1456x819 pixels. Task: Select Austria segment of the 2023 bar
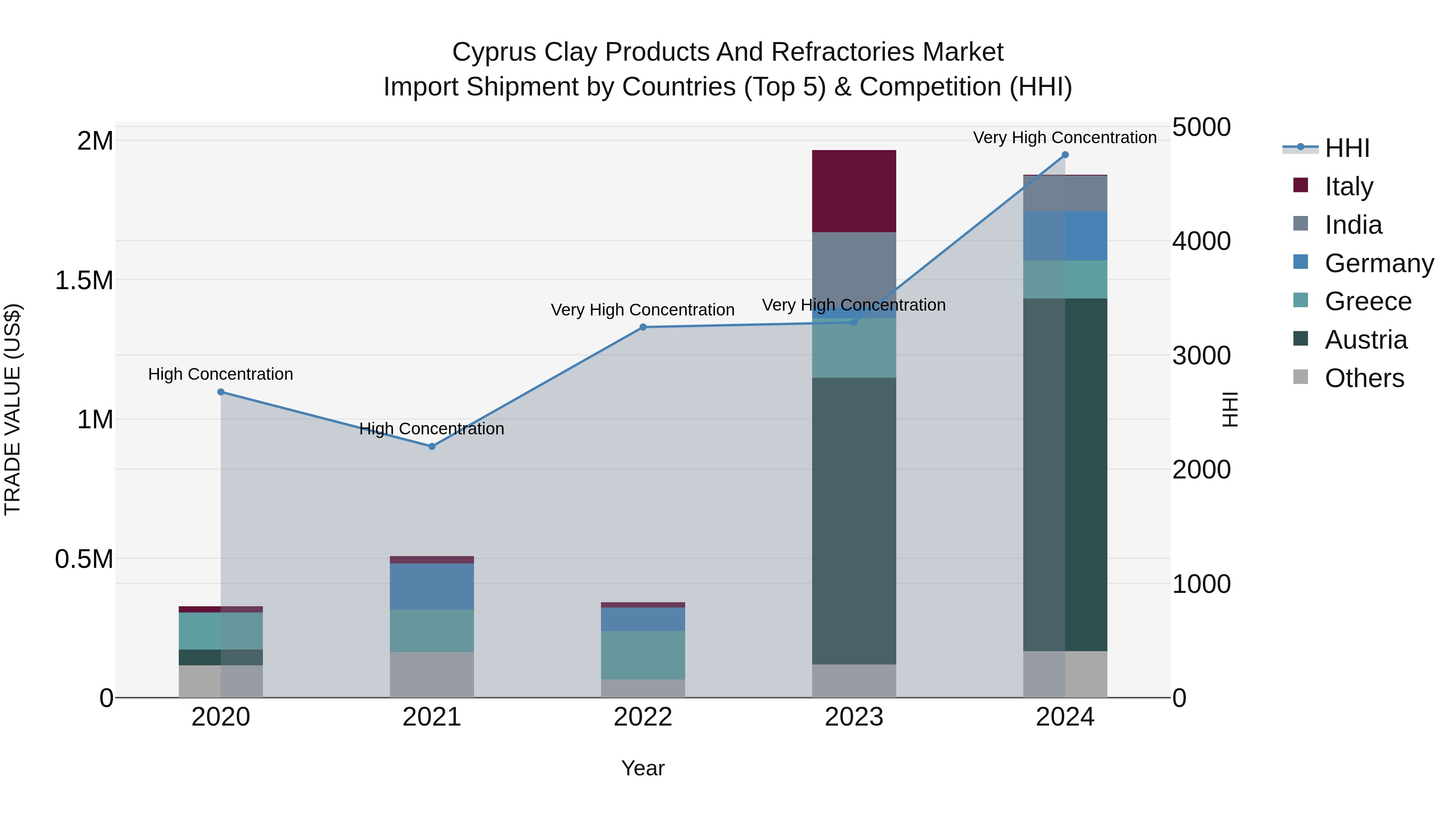click(x=854, y=521)
